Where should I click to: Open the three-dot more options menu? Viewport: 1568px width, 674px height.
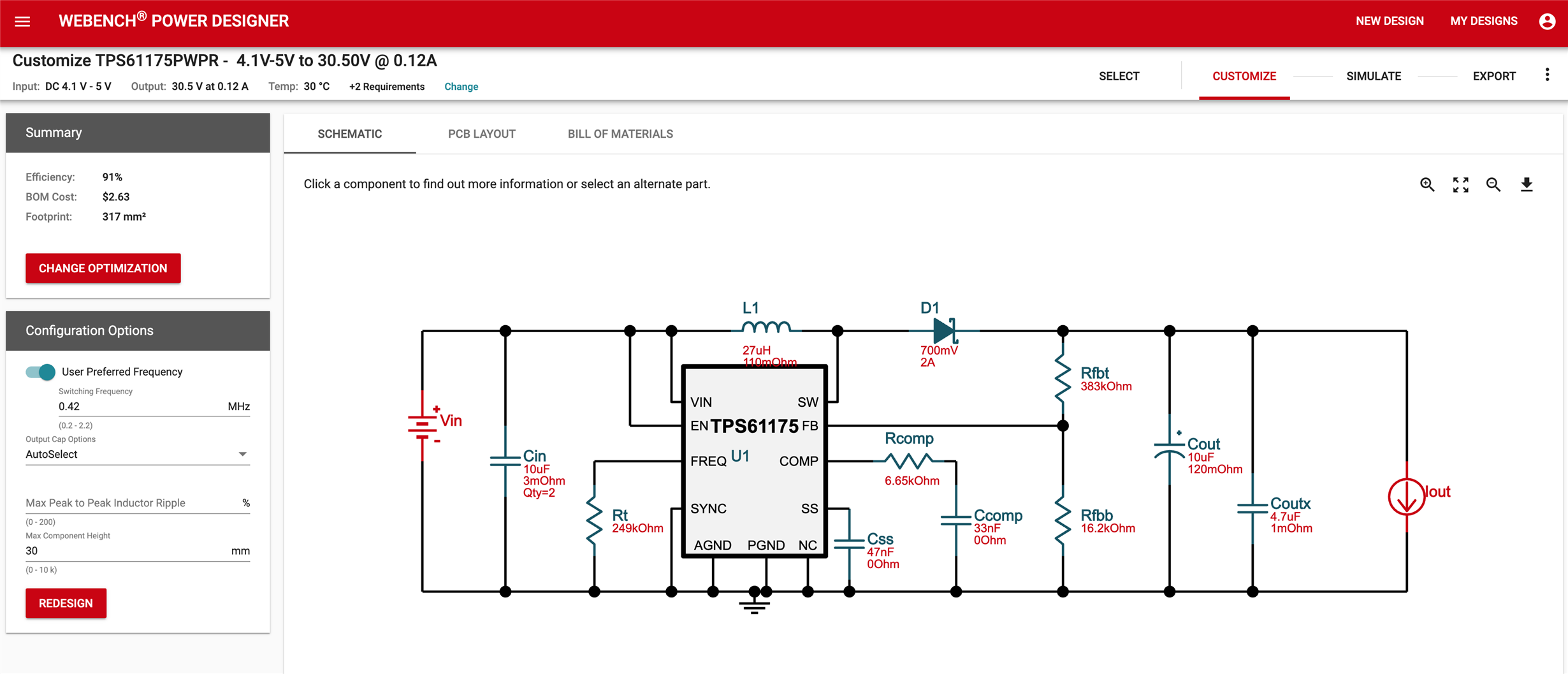click(x=1547, y=75)
